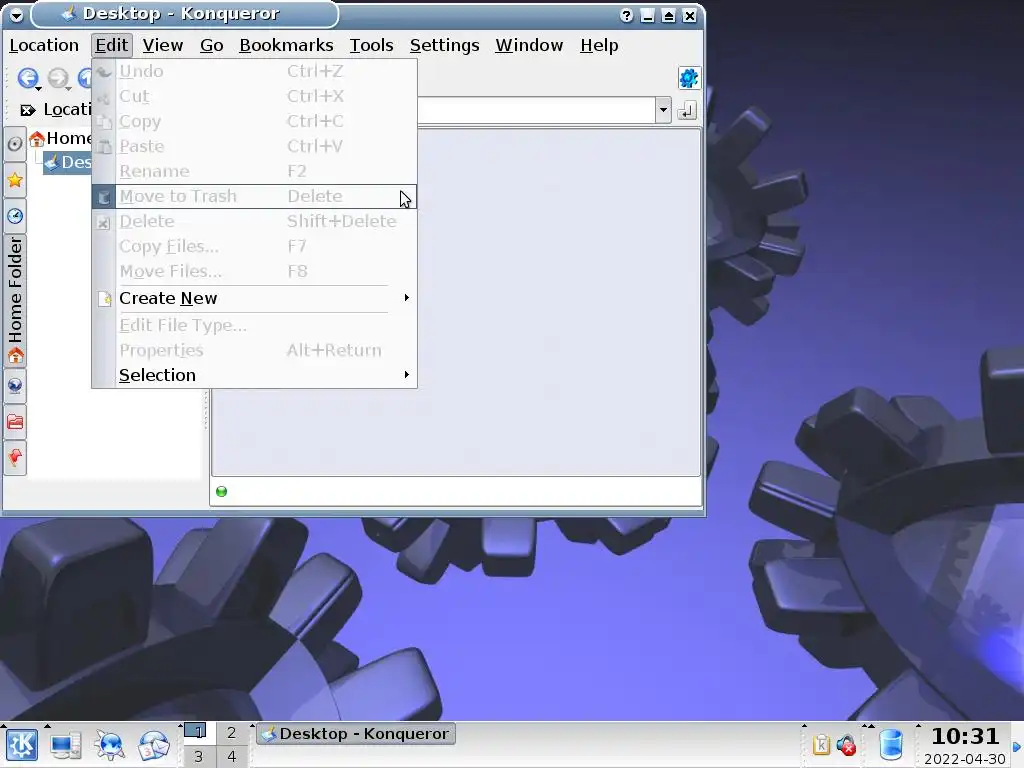
Task: Click Klipper clipboard tray icon
Action: pyautogui.click(x=821, y=744)
